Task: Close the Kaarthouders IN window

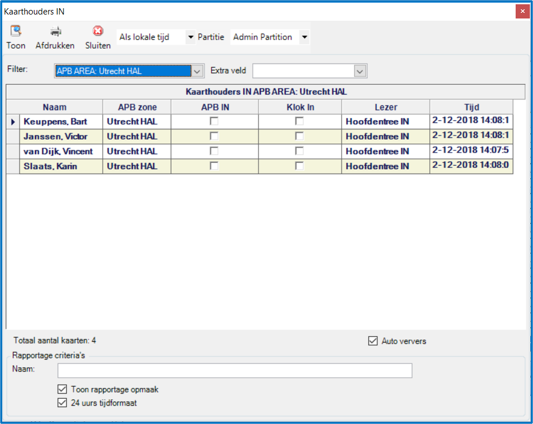Action: tap(522, 12)
